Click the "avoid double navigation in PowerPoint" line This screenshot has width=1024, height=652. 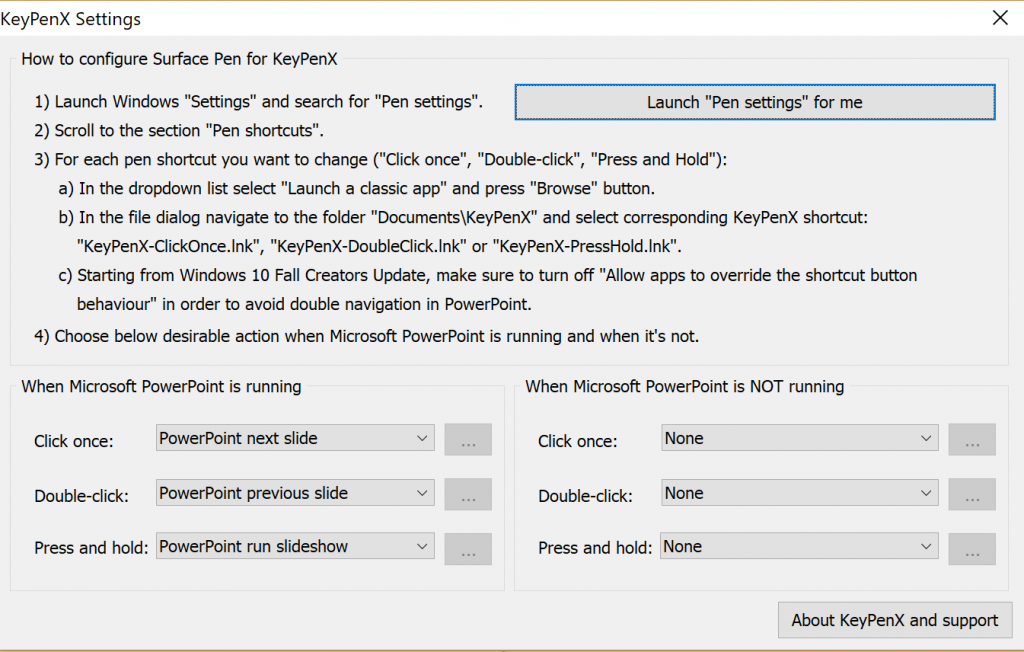[304, 304]
